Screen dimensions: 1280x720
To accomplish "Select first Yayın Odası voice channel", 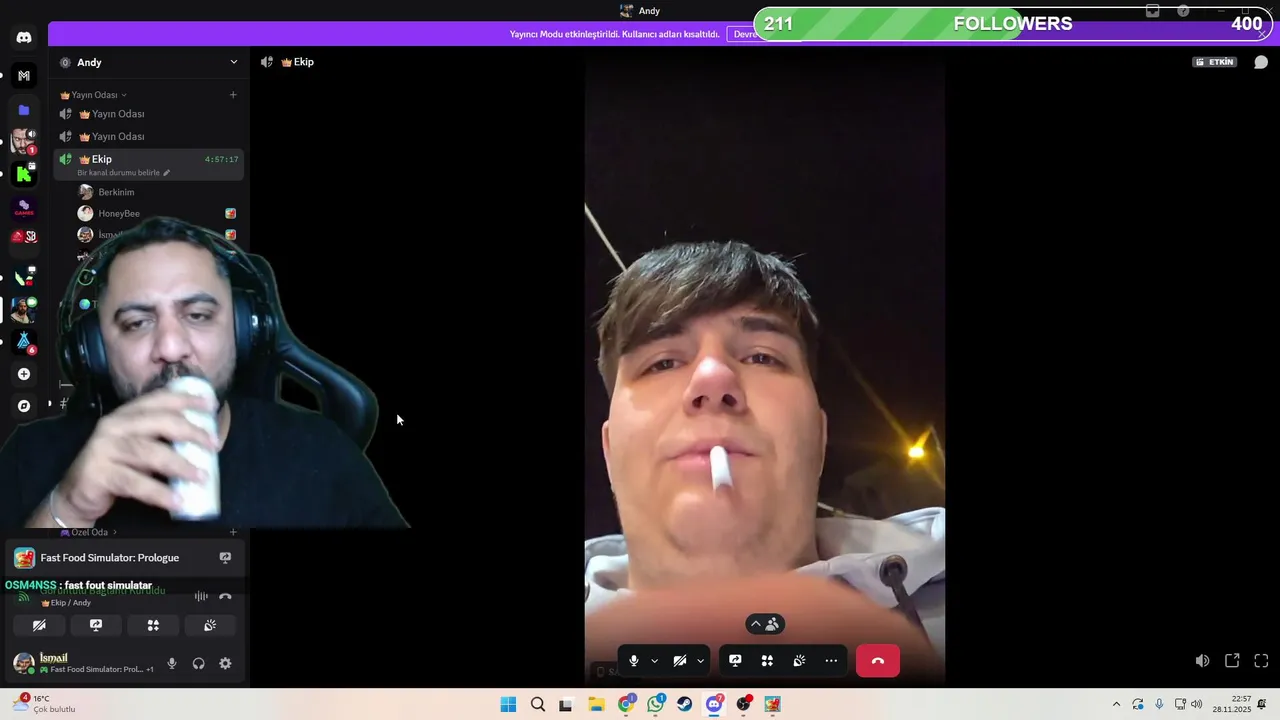I will click(148, 114).
